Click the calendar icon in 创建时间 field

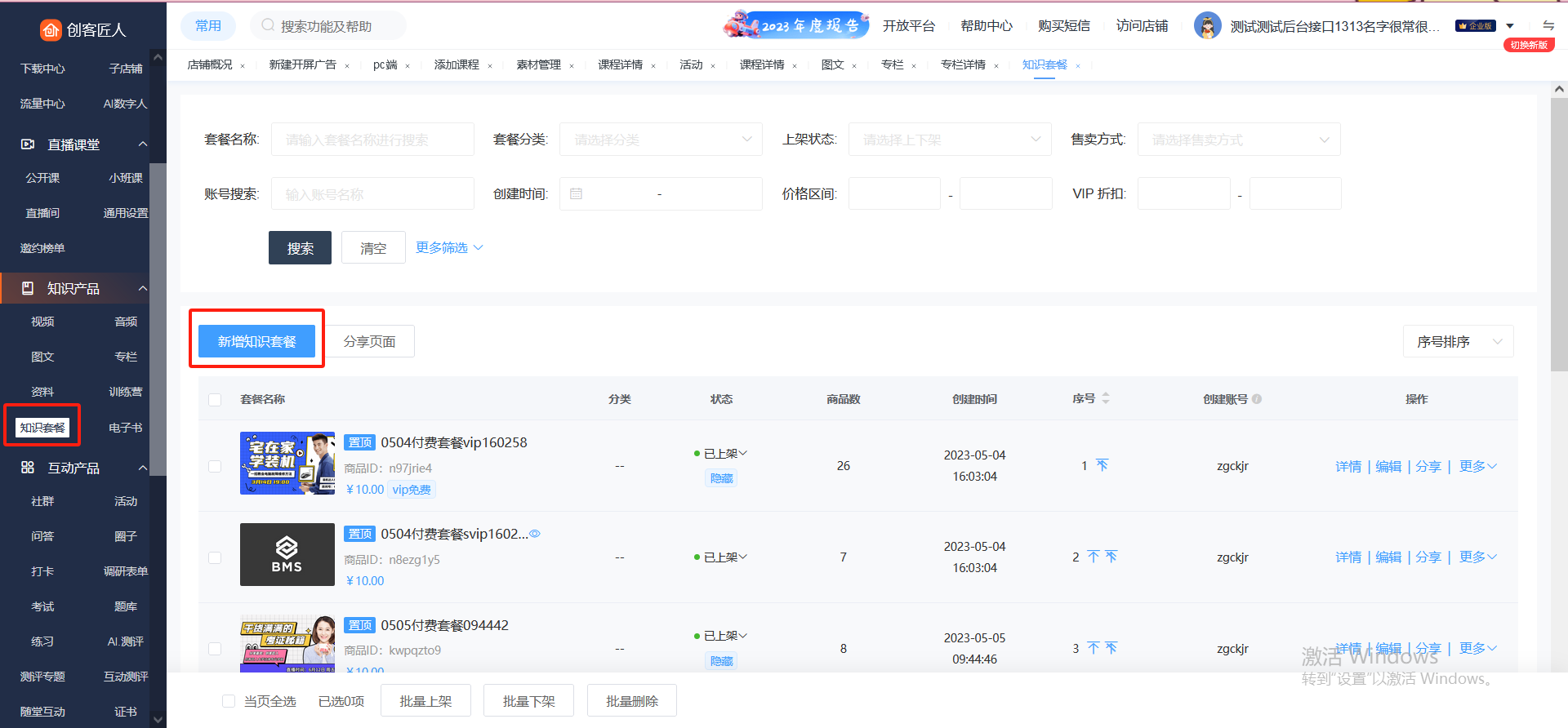coord(576,194)
